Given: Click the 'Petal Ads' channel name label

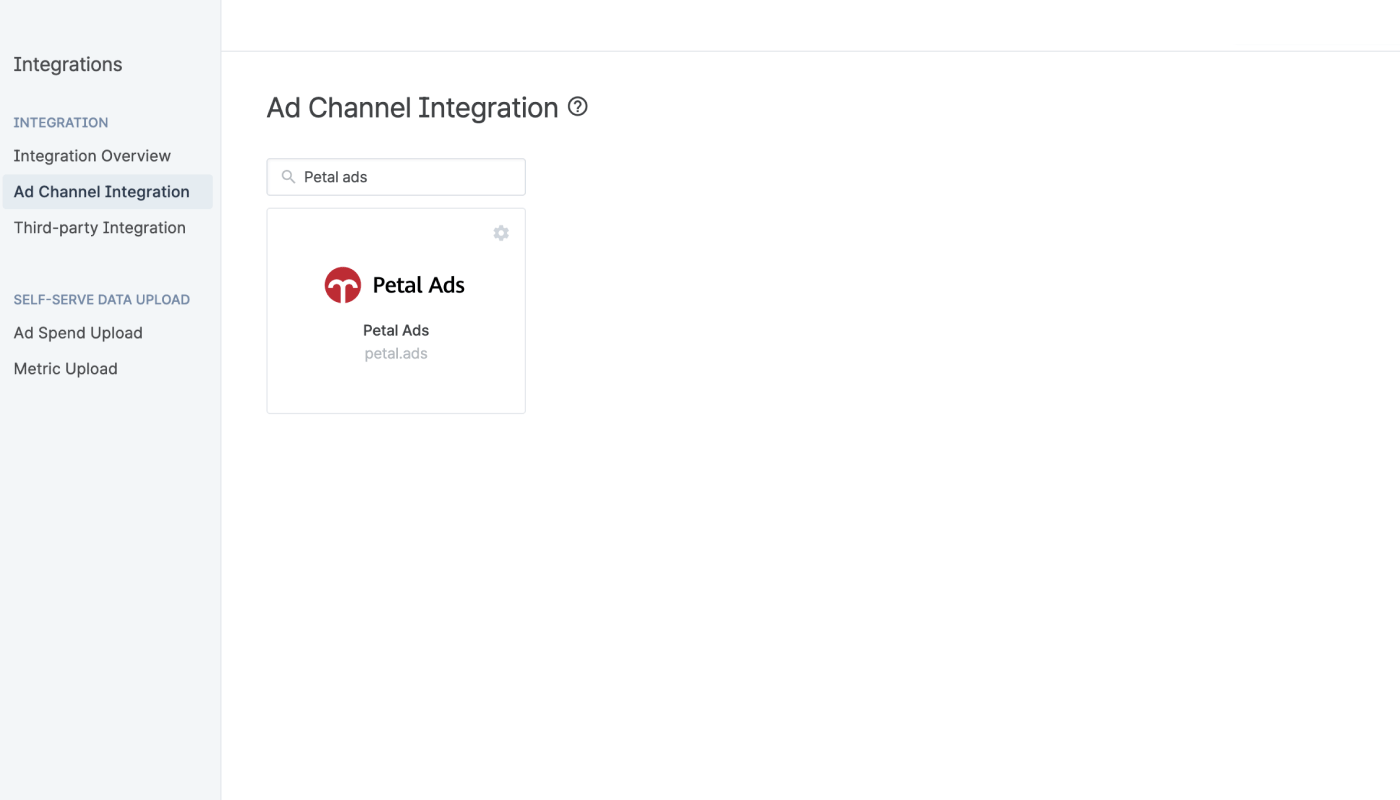Looking at the screenshot, I should 396,330.
